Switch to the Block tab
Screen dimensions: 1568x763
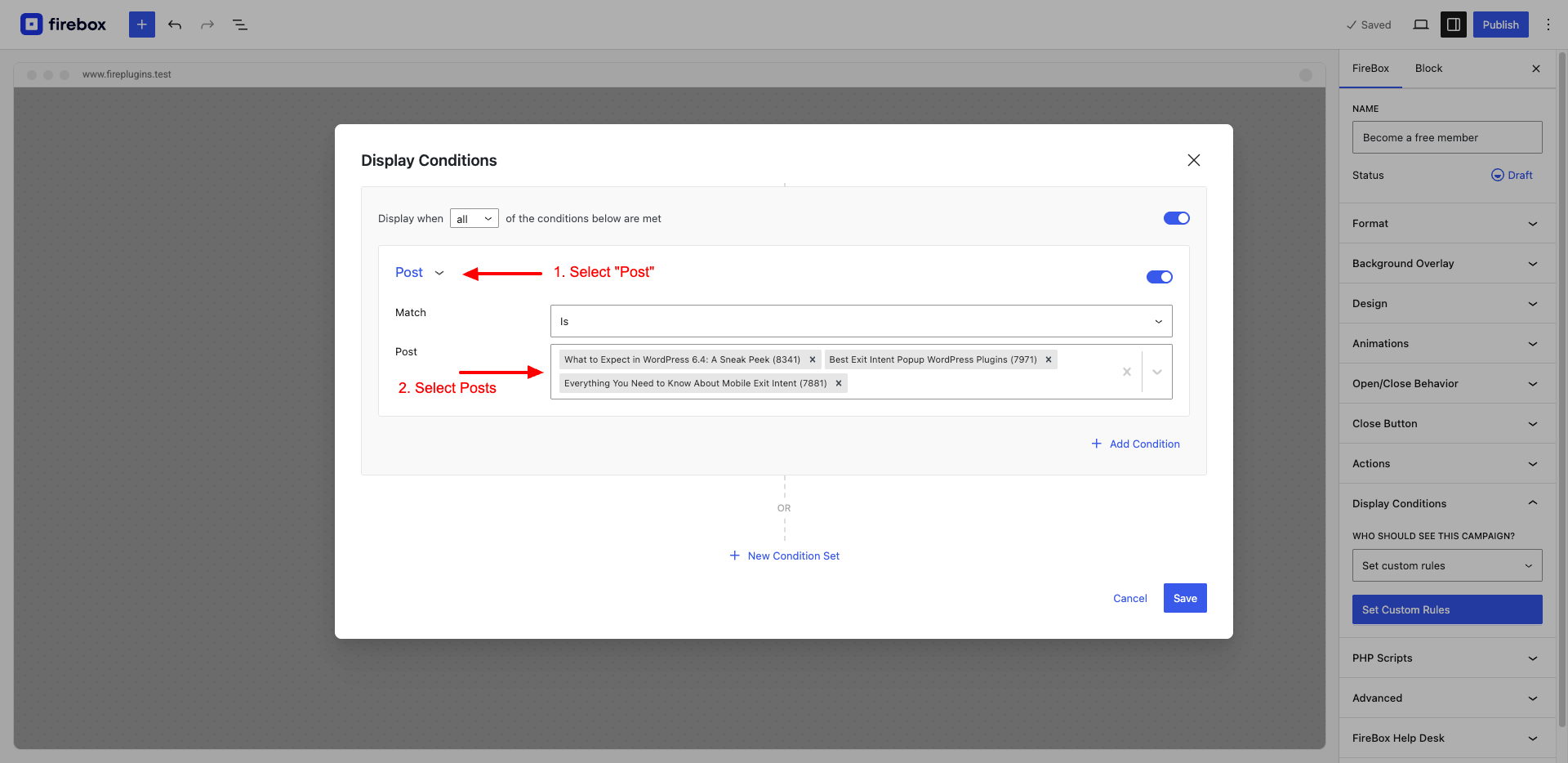(x=1428, y=69)
